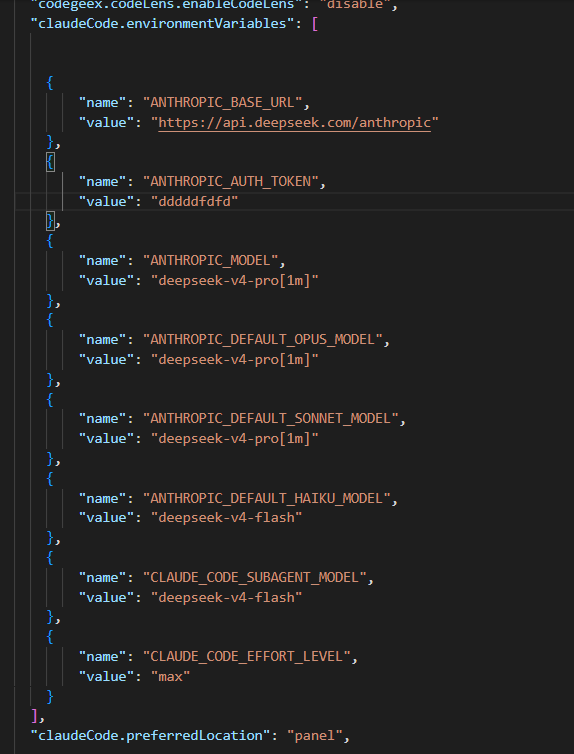Click the SUBAGENT model value "deepseek-v4-flash"
574x754 pixels.
[226, 597]
